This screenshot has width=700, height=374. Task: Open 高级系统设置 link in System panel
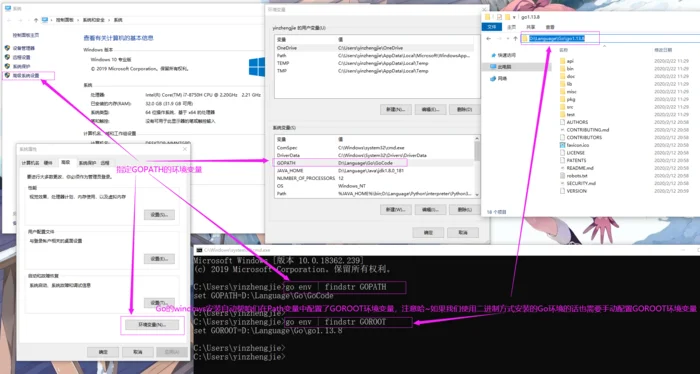[x=26, y=75]
